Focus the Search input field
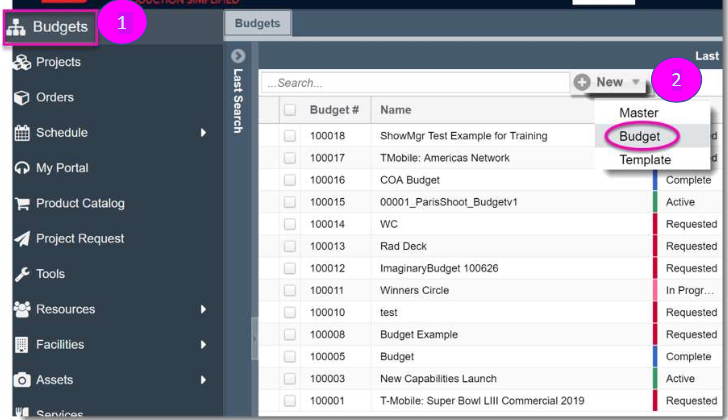This screenshot has width=728, height=420. (415, 83)
